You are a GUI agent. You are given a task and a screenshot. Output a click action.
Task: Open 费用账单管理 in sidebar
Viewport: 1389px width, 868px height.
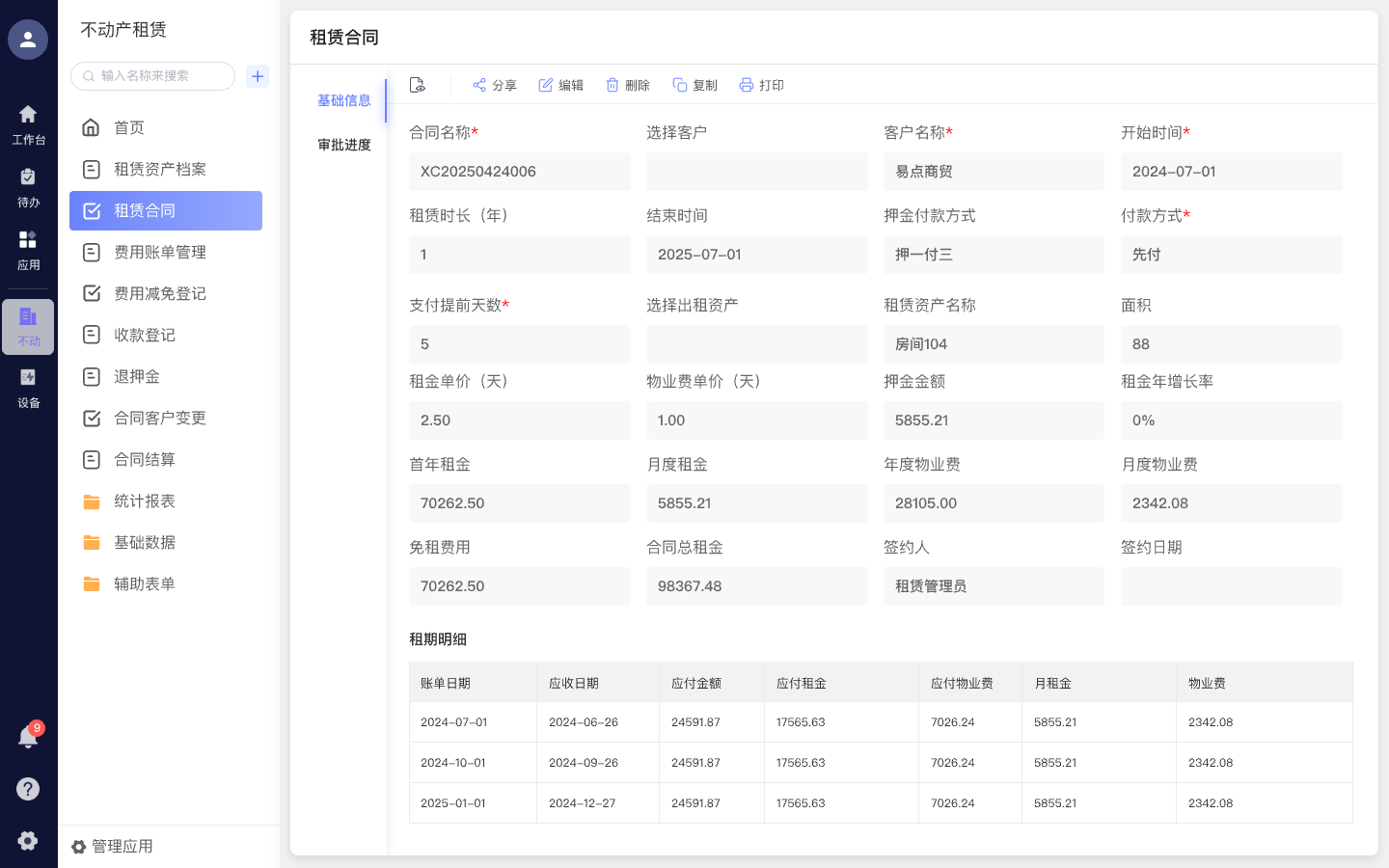tap(160, 253)
